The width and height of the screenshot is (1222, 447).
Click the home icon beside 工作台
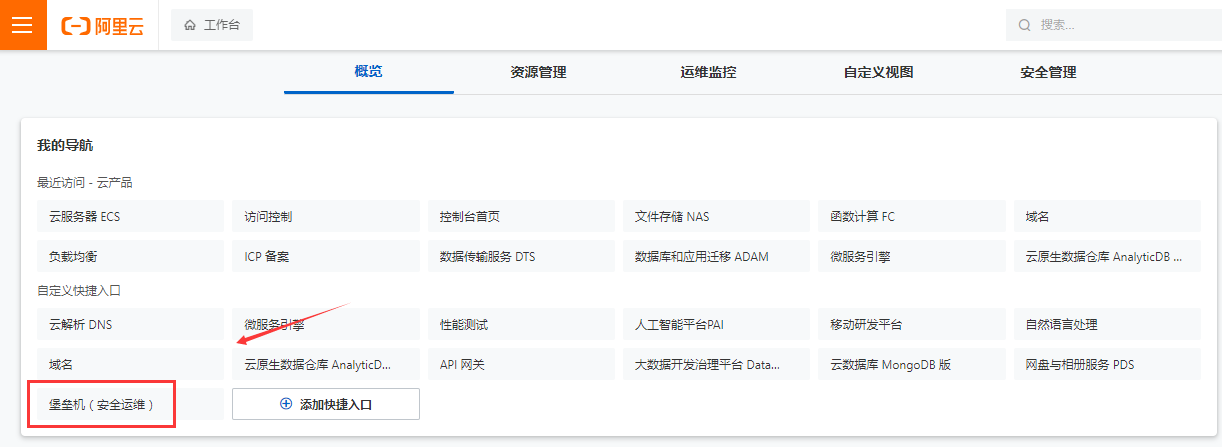point(190,25)
